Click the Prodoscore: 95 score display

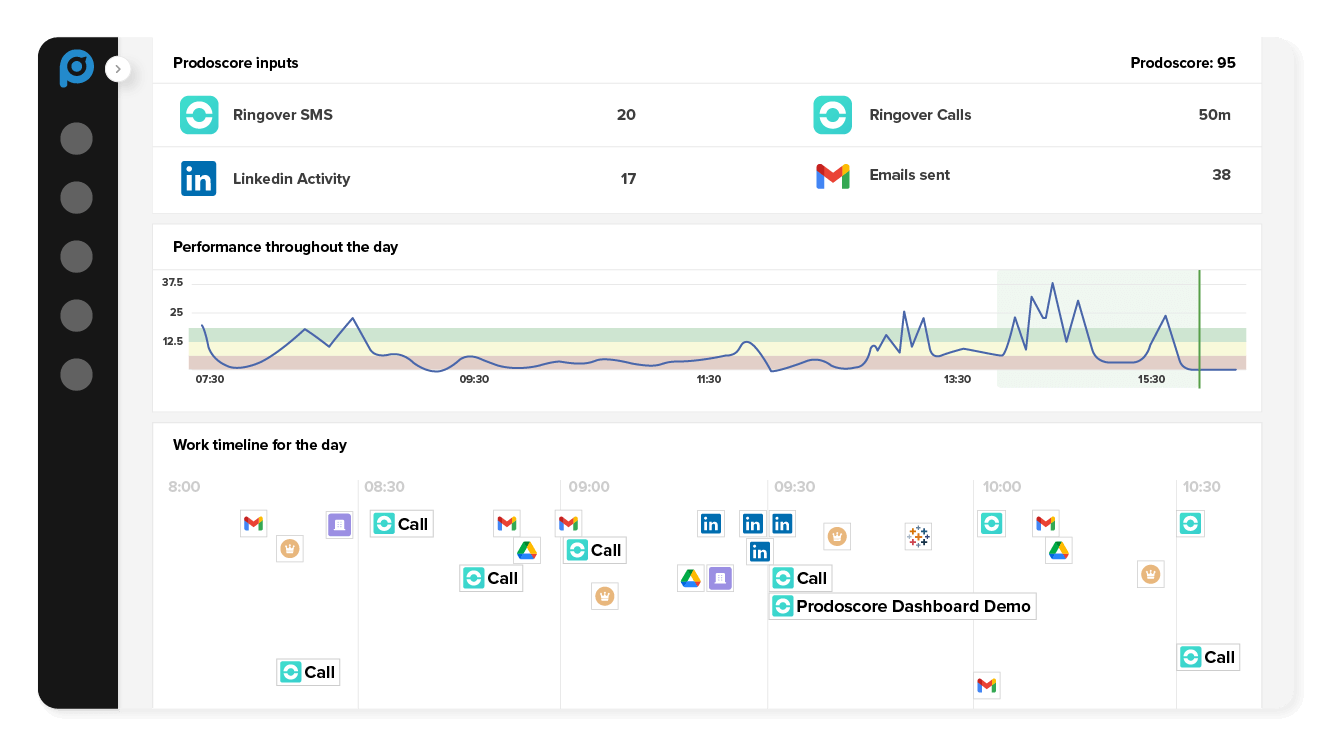[1183, 62]
